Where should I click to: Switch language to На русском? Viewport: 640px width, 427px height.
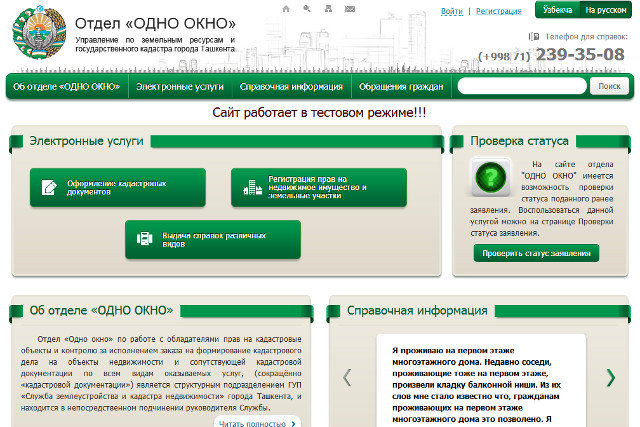605,10
